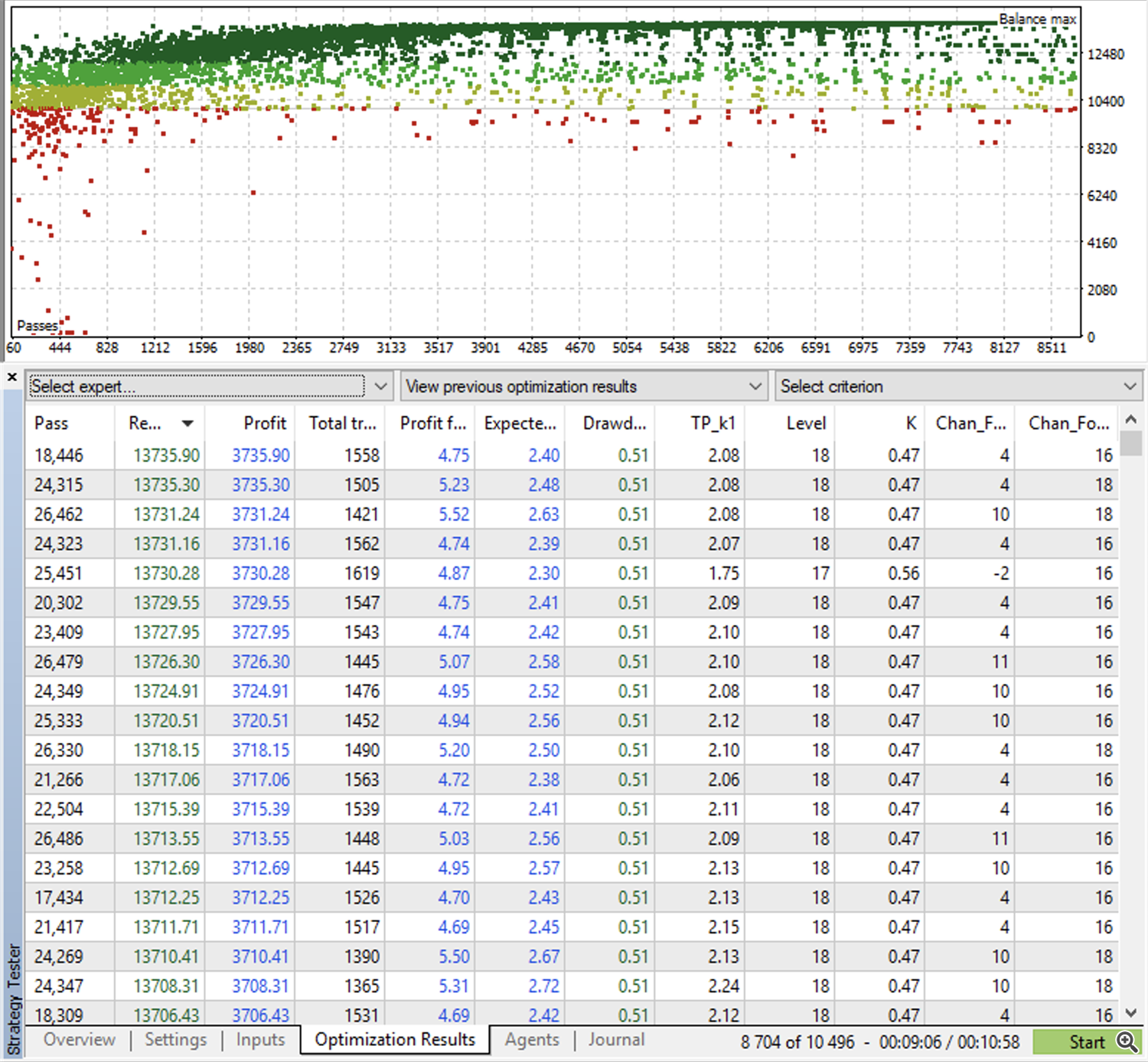This screenshot has width=1148, height=1062.
Task: Click K value 0.56
Action: click(x=904, y=573)
